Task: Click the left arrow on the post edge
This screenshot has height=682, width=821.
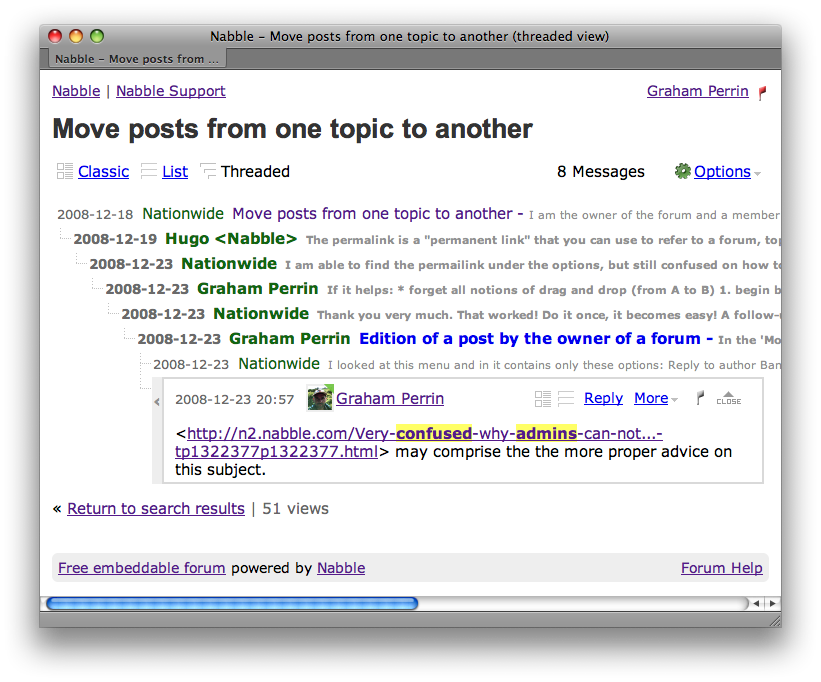Action: 157,402
